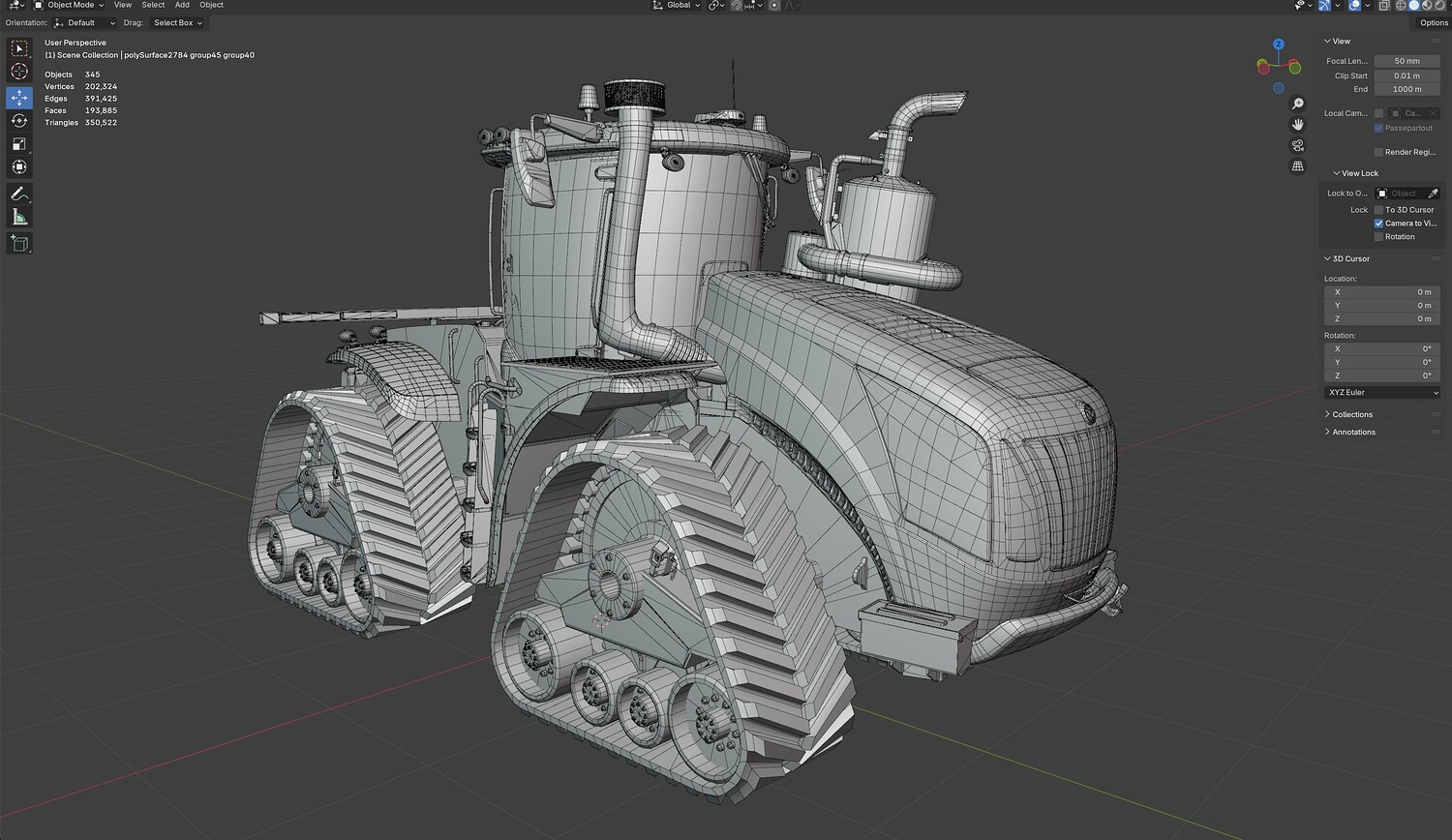Open the Select menu
1452x840 pixels.
click(x=153, y=5)
